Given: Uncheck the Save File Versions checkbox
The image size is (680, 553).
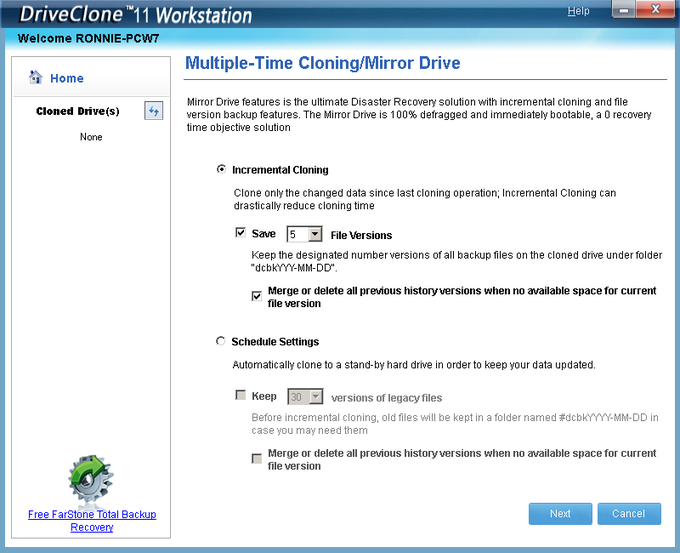Looking at the screenshot, I should (x=240, y=234).
